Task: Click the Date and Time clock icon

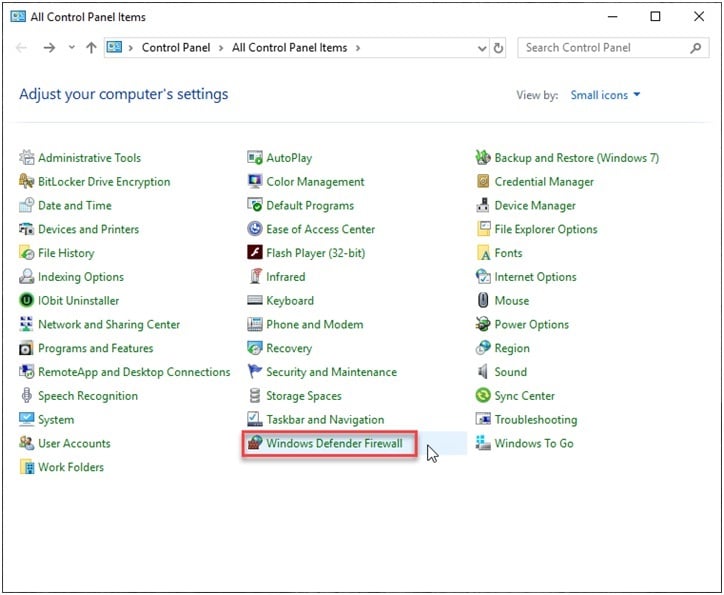Action: click(x=26, y=205)
